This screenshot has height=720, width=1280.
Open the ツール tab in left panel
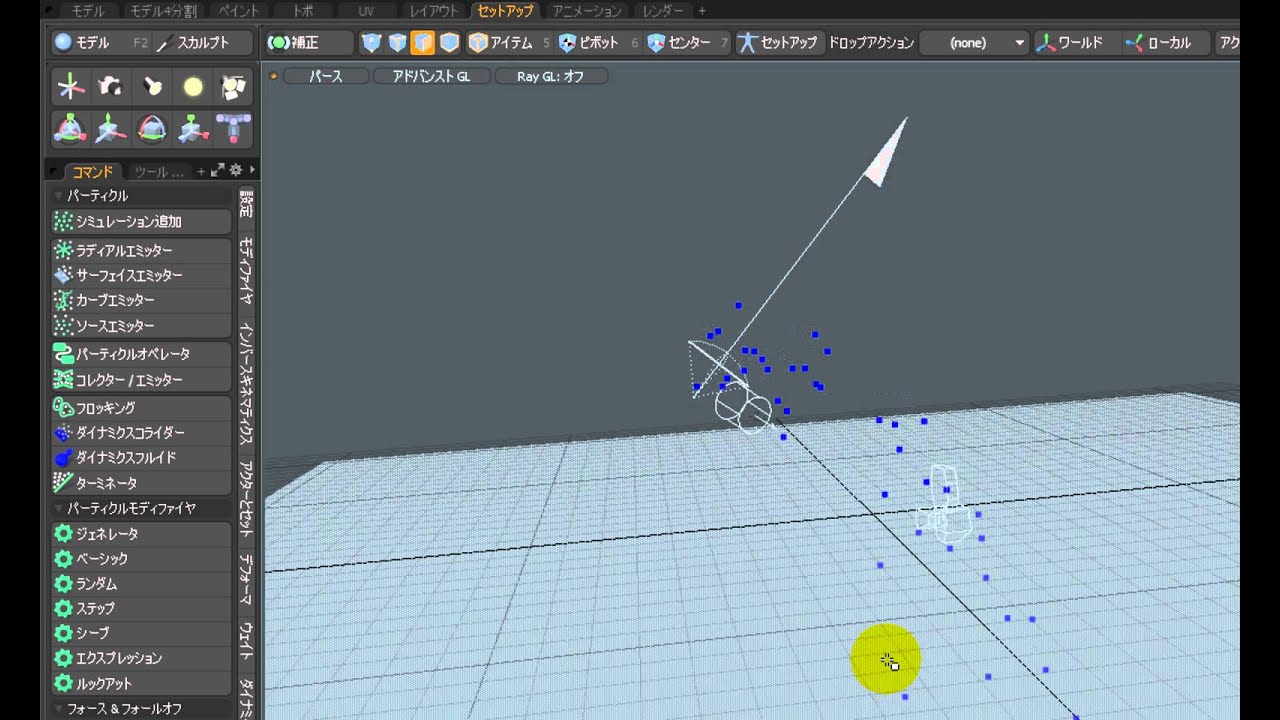point(158,171)
